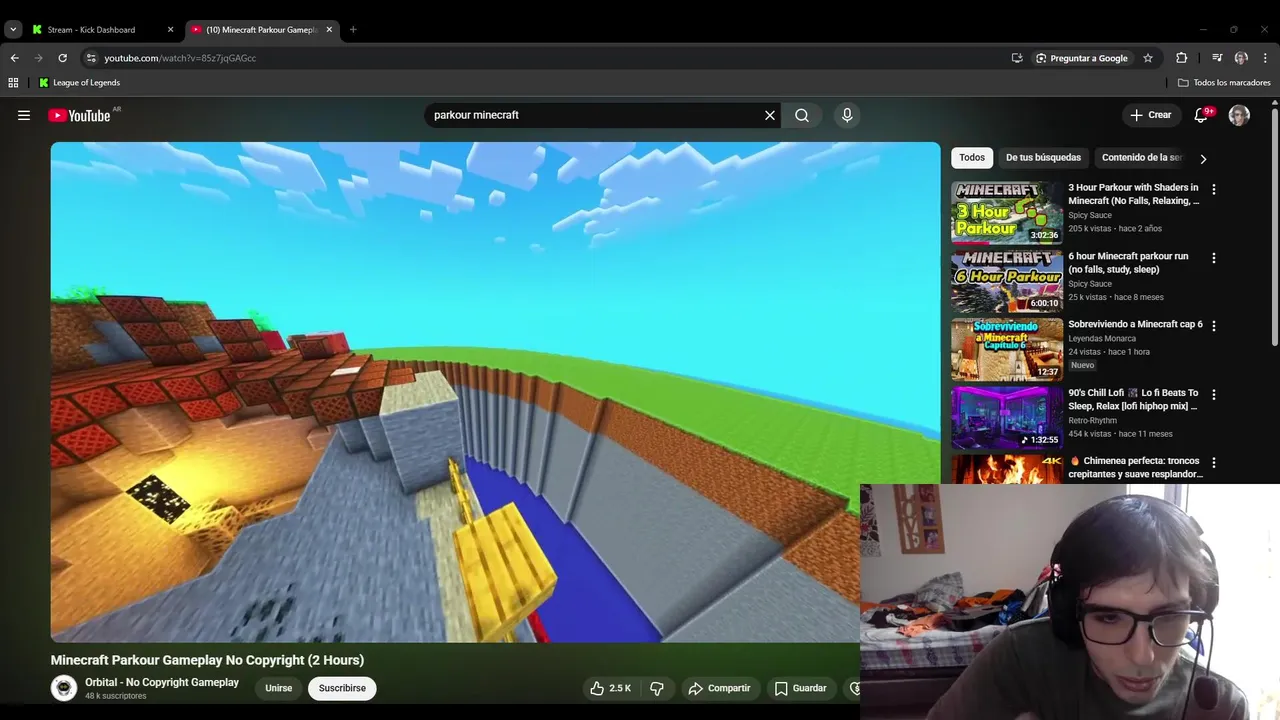Click 'Spicy Sauce' channel under 3 Hour Parkour

[1090, 215]
